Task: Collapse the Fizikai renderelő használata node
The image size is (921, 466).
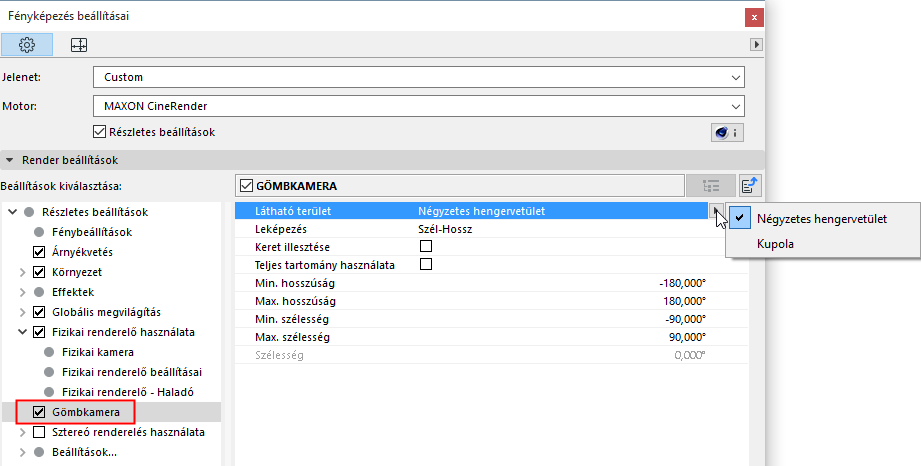Action: click(22, 332)
